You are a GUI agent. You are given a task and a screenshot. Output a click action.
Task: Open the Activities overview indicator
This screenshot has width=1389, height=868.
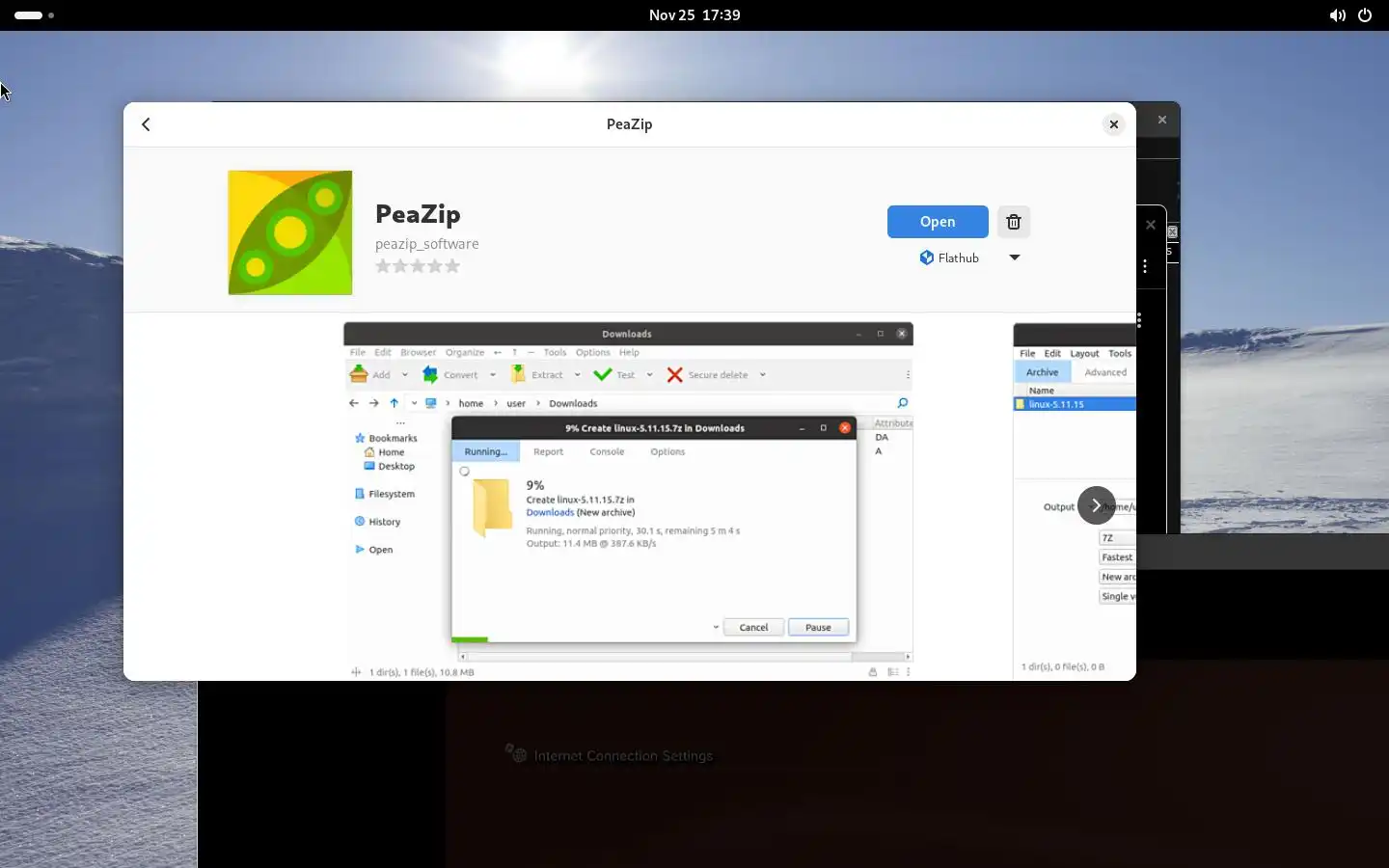[x=34, y=15]
